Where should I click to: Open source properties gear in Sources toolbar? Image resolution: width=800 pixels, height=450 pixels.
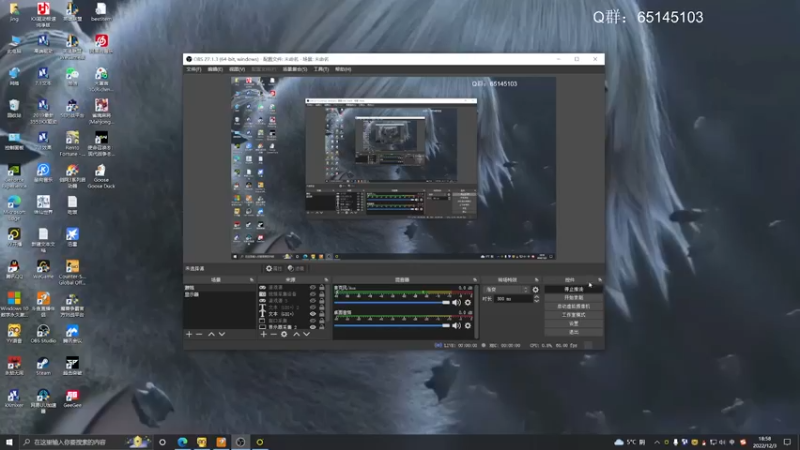point(284,334)
